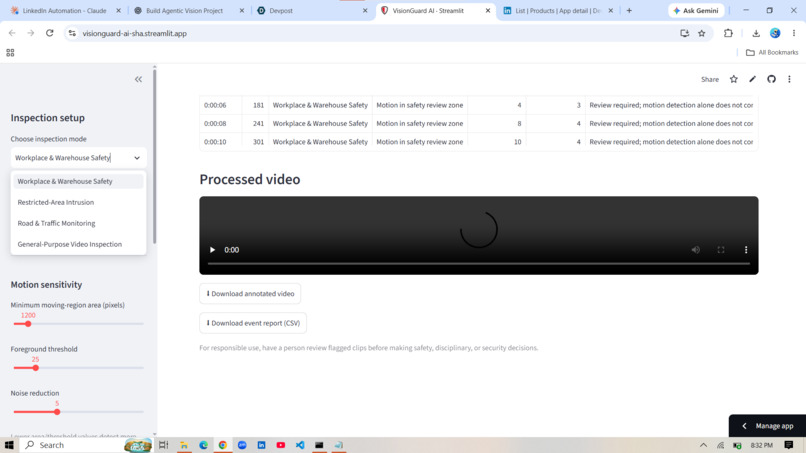Pick General-Purpose Video Inspection option
The height and width of the screenshot is (453, 806).
[78, 244]
